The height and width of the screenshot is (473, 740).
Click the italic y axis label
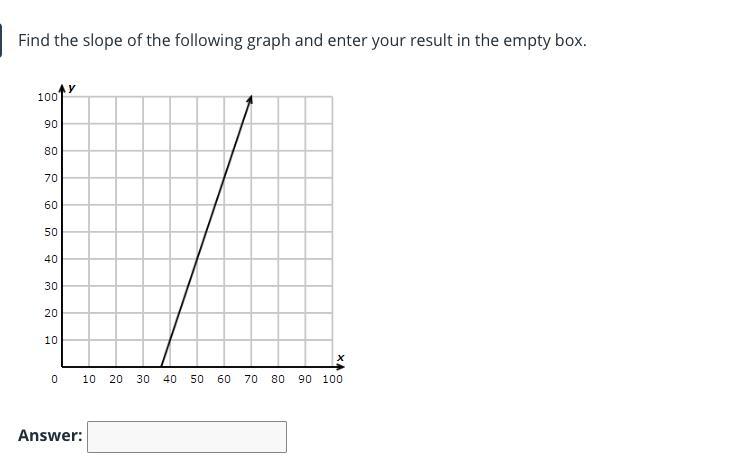point(72,88)
